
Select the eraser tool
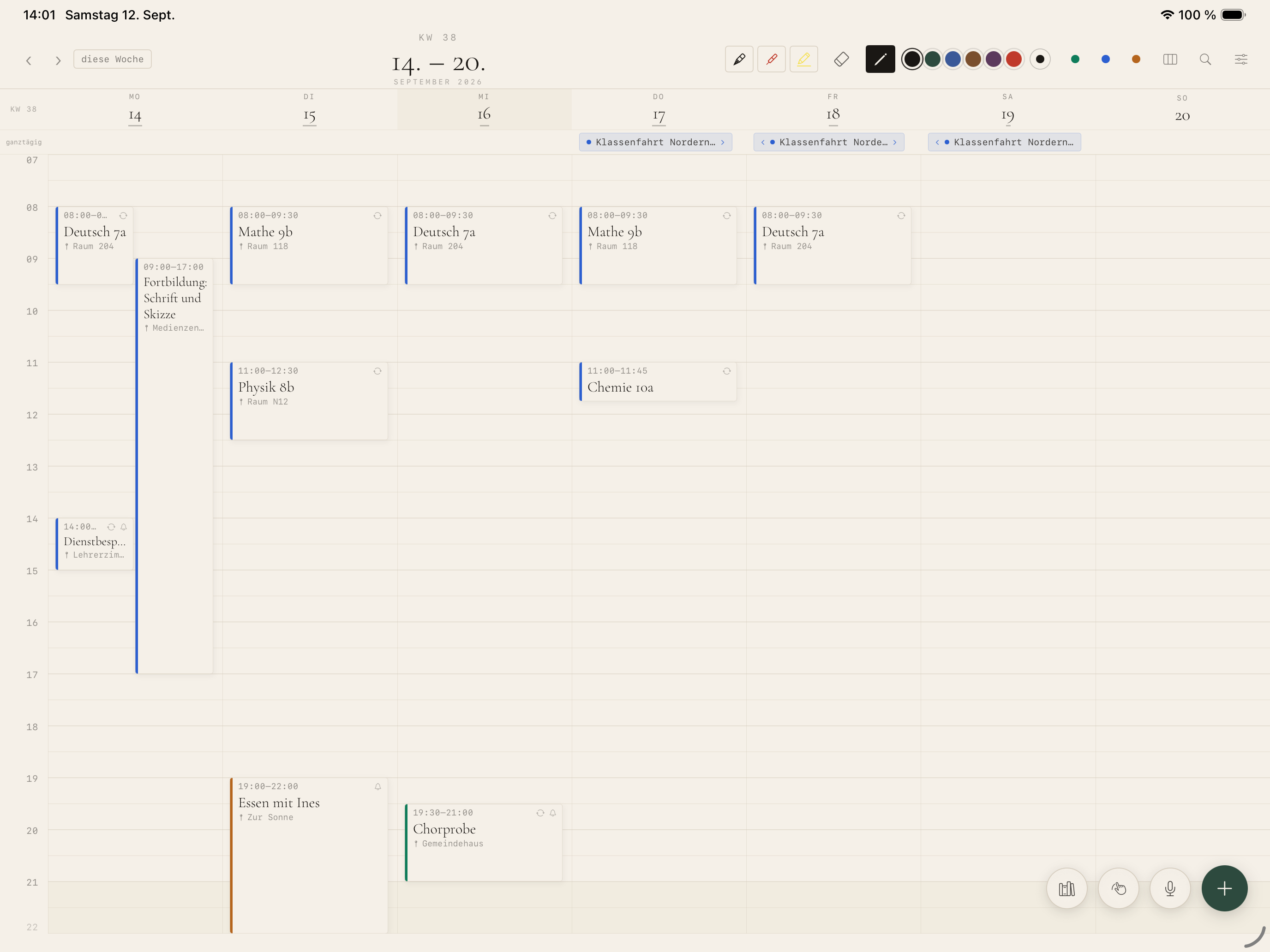pyautogui.click(x=841, y=59)
